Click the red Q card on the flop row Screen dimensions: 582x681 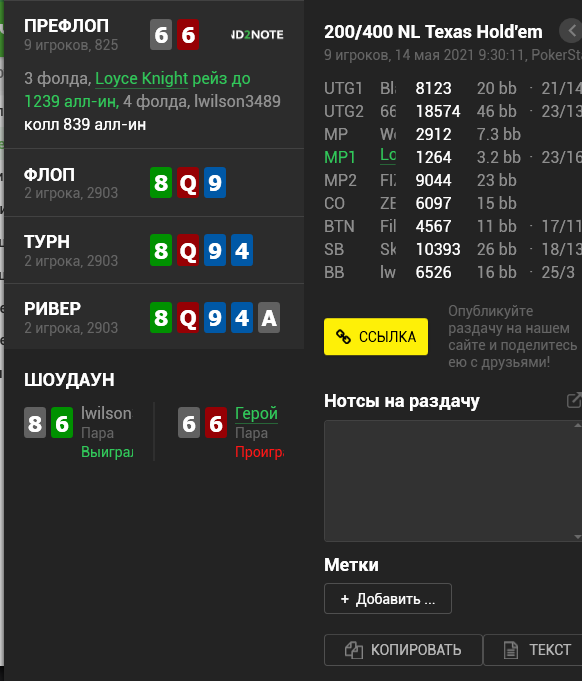pyautogui.click(x=188, y=183)
